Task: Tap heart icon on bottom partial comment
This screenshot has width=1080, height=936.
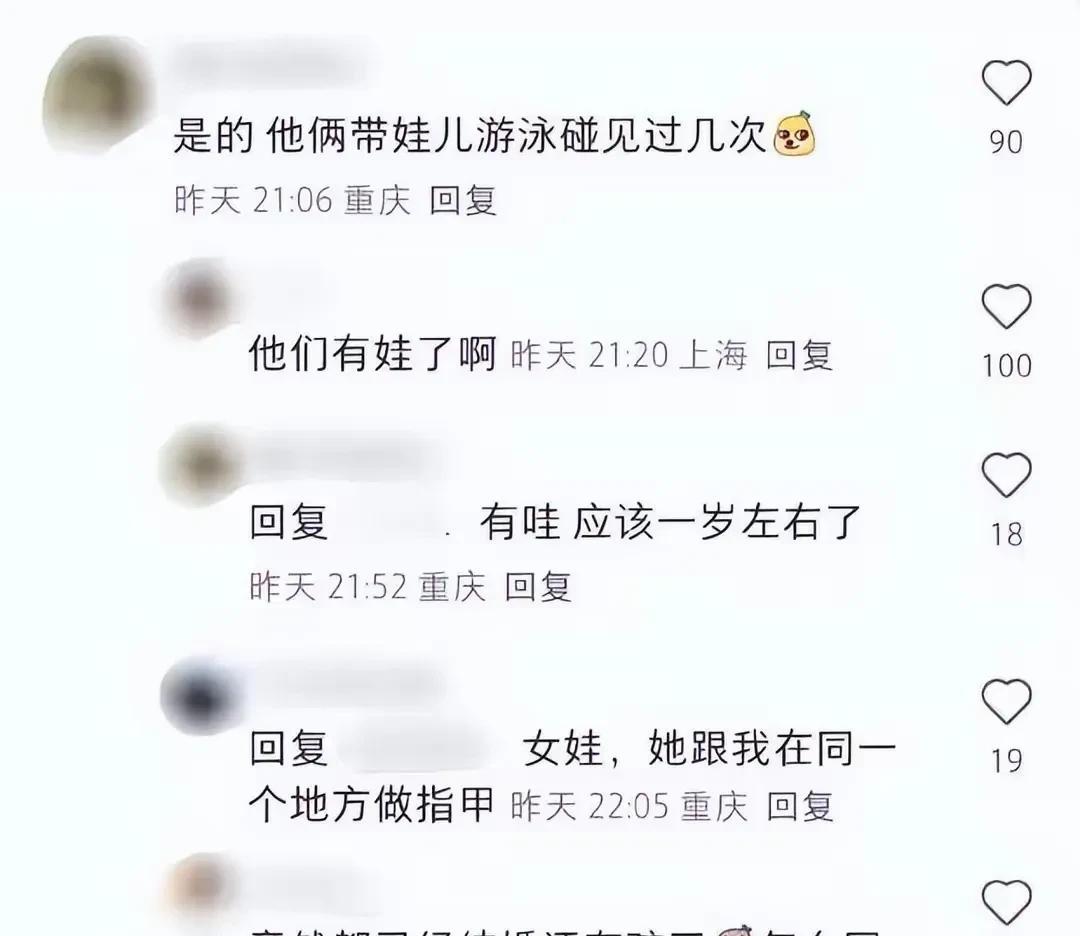Action: [x=1006, y=902]
